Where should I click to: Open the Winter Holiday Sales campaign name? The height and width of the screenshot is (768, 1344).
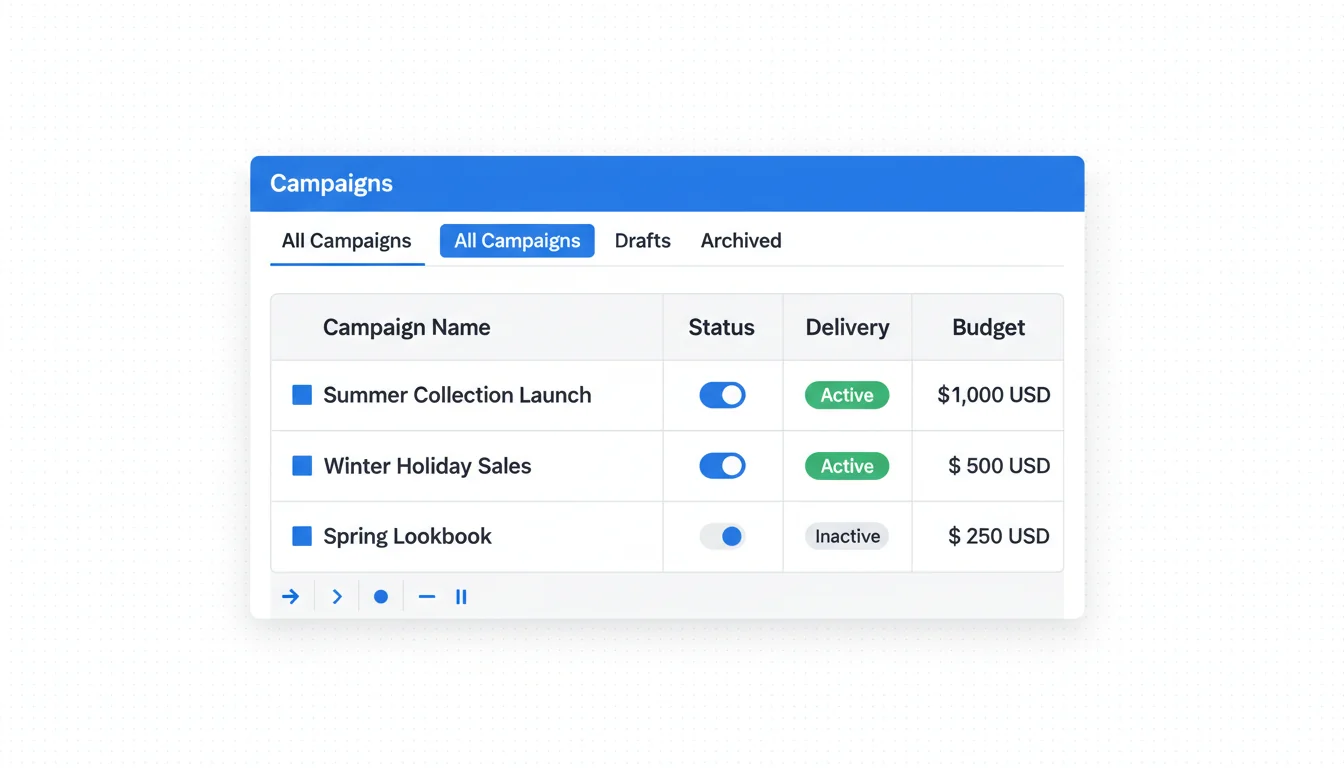427,466
